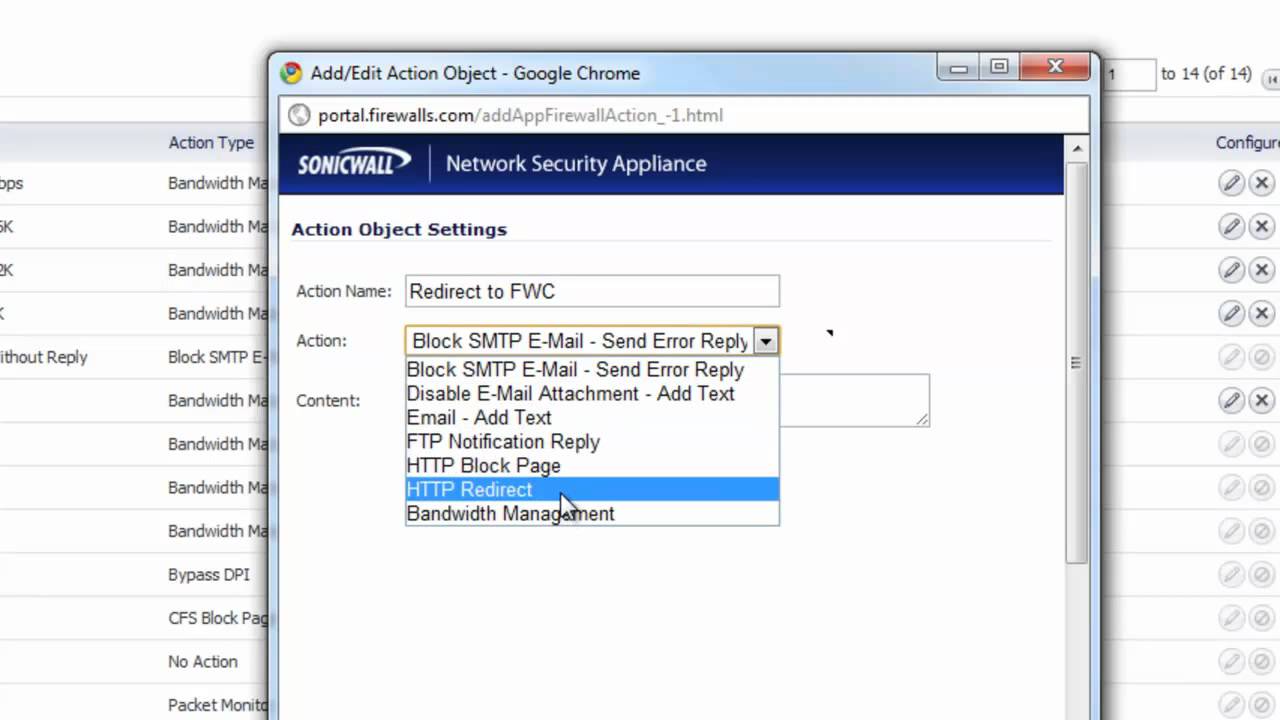Click the delete icon in the No Action row
The height and width of the screenshot is (720, 1280).
(1262, 662)
